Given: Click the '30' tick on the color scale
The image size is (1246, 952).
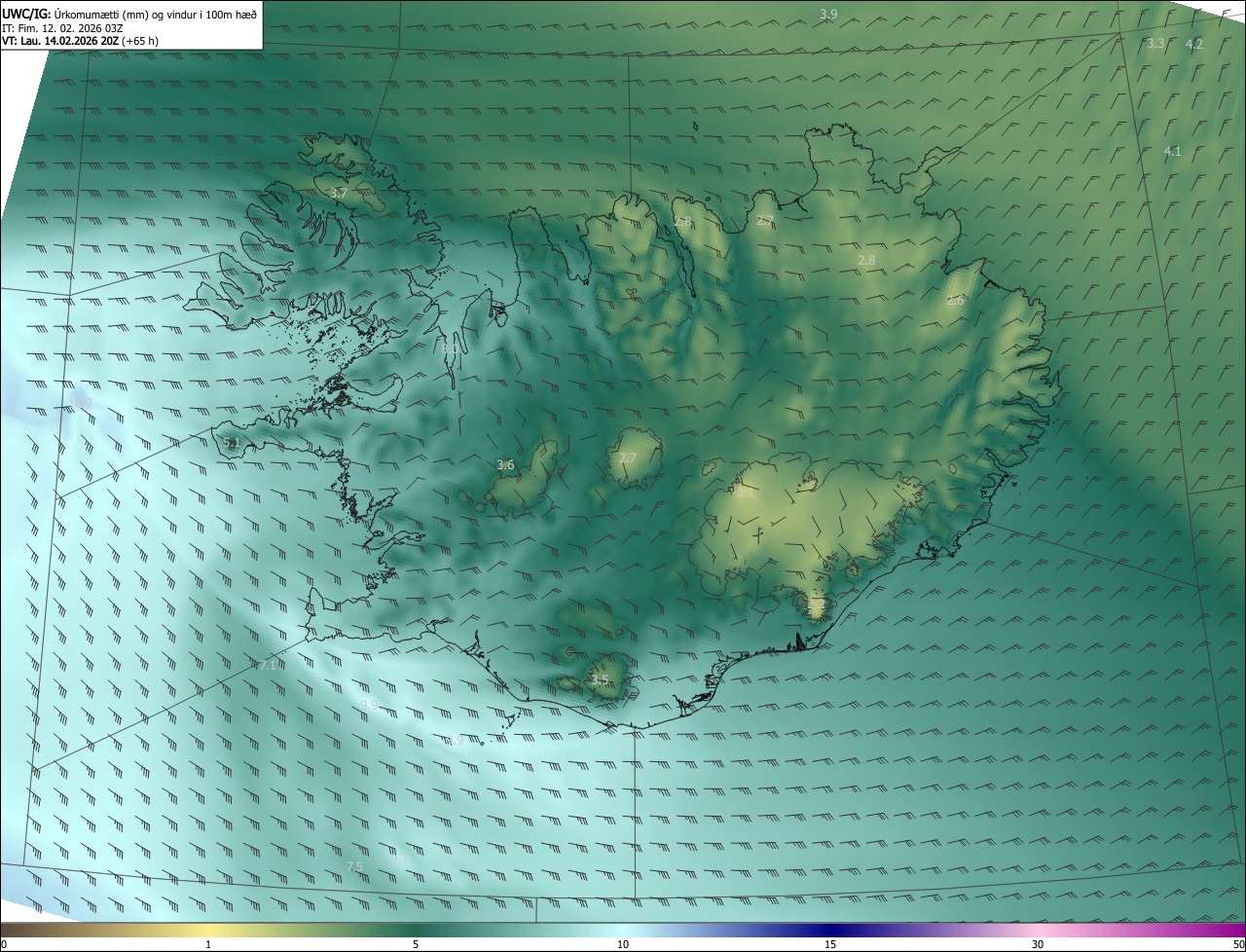Looking at the screenshot, I should point(1038,944).
